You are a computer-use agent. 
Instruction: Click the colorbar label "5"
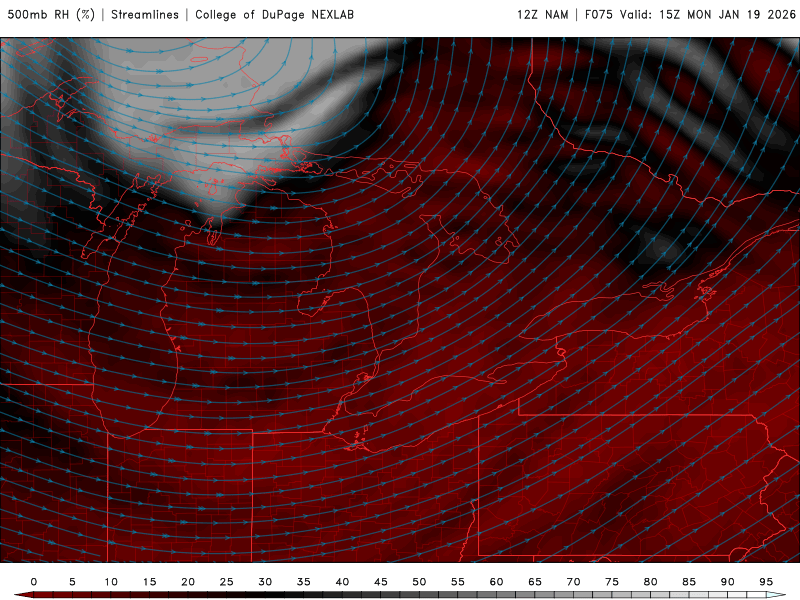pyautogui.click(x=72, y=582)
